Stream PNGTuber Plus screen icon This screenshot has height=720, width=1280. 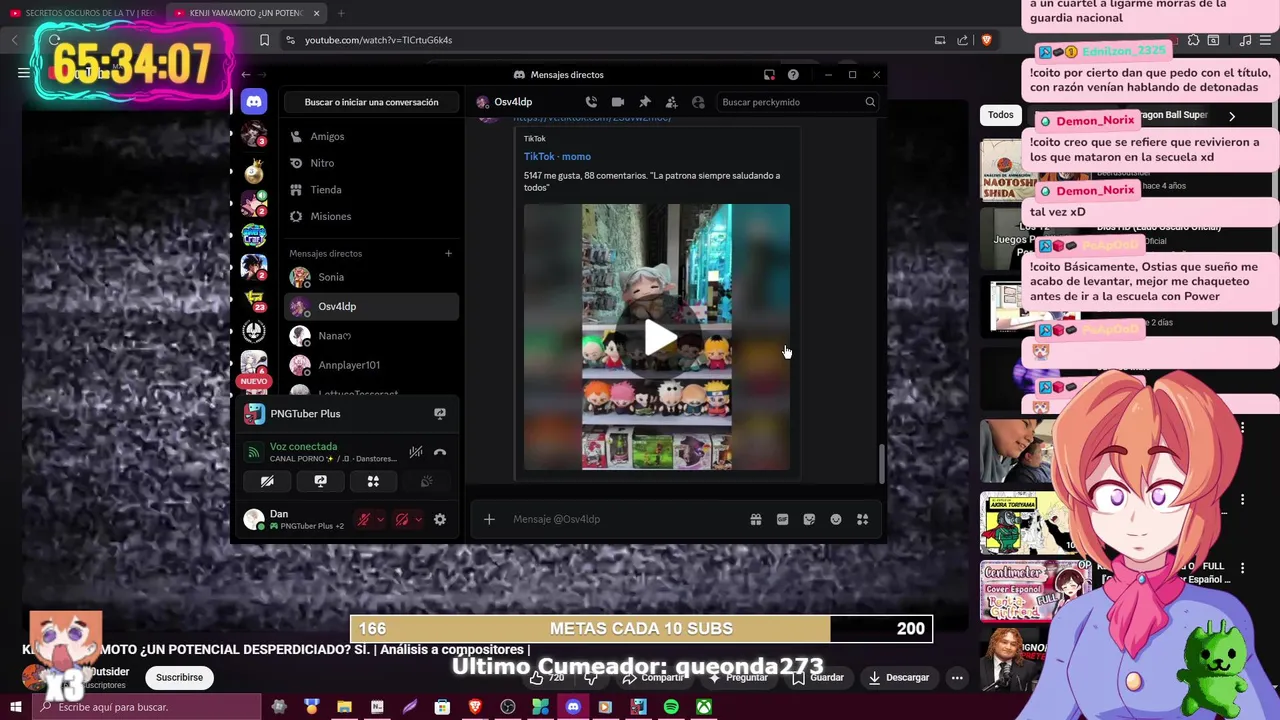[x=439, y=414]
